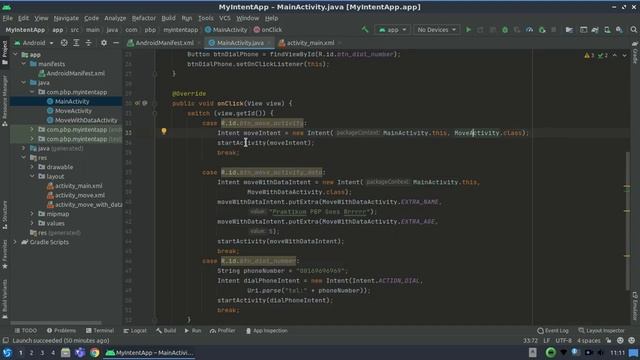Open the application launcher at taskbar left
The image size is (640, 360).
(7, 353)
